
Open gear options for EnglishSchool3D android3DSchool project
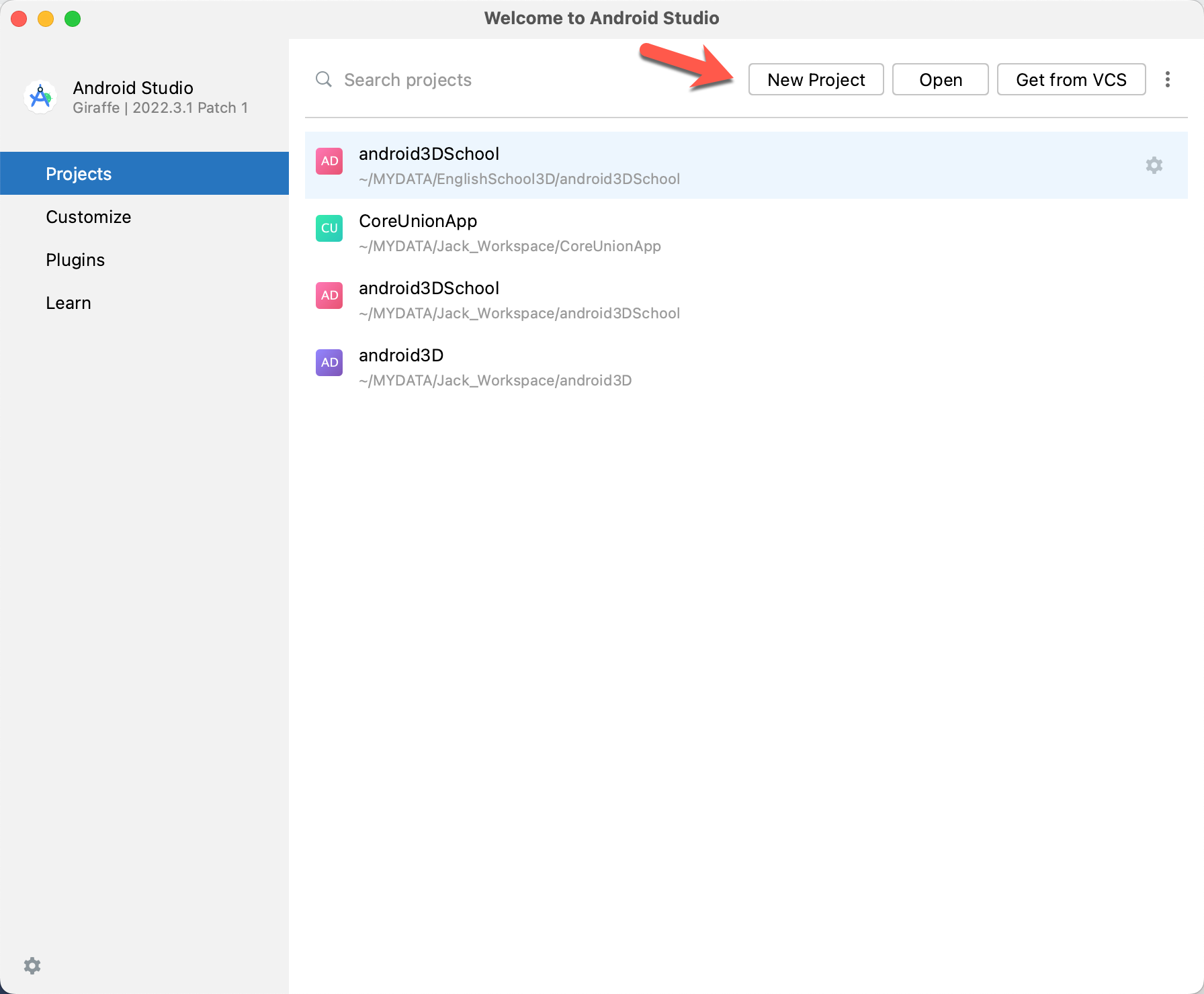pos(1154,165)
